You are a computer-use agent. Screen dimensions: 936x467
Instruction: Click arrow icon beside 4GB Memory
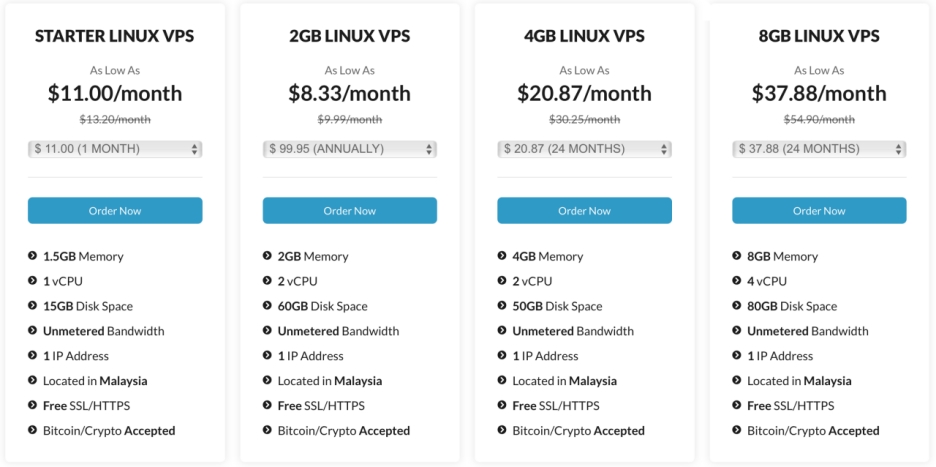point(502,256)
